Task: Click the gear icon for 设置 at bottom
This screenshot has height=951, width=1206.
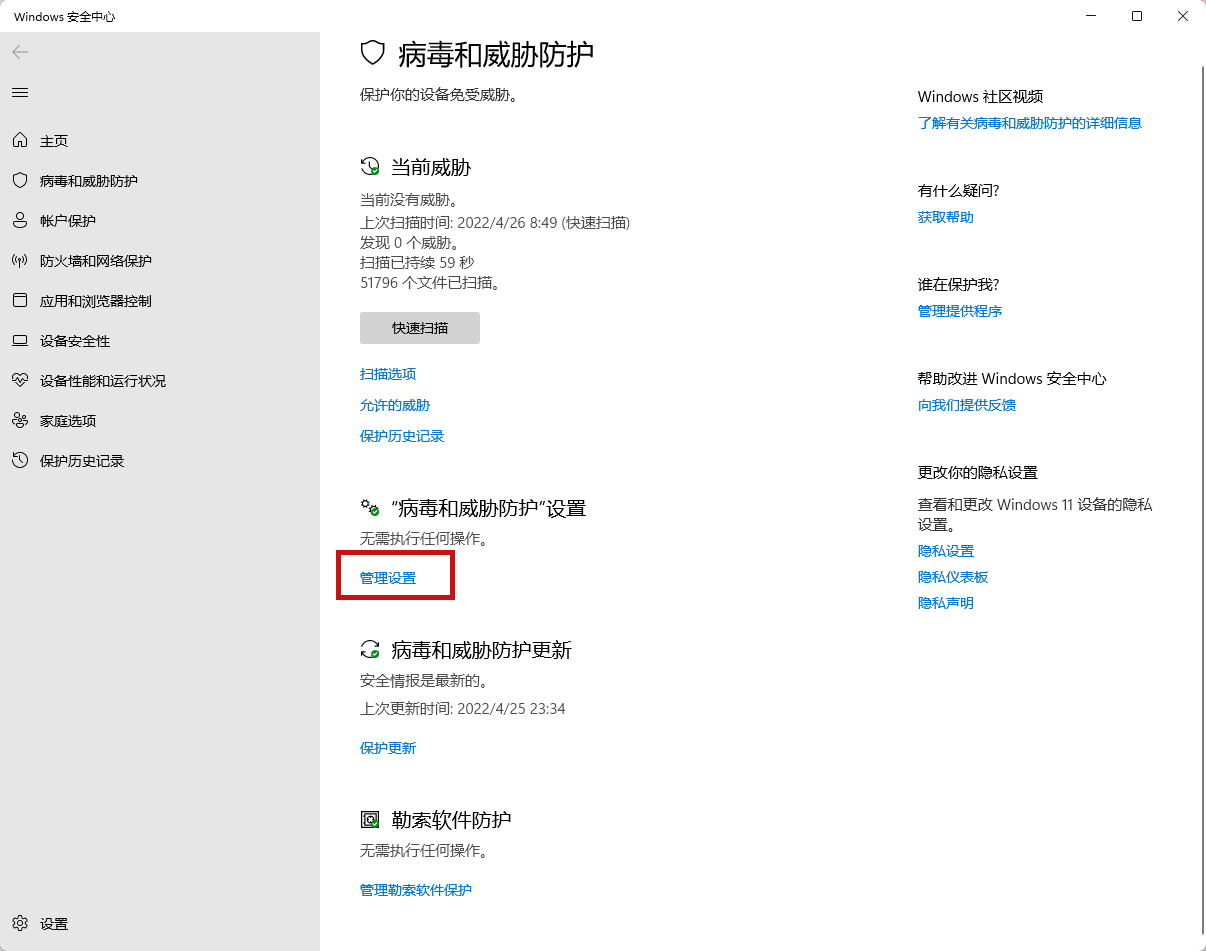Action: click(20, 924)
